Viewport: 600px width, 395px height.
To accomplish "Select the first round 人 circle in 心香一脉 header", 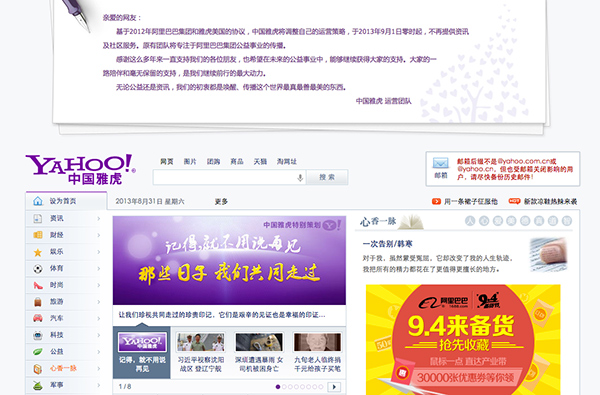I will (470, 221).
